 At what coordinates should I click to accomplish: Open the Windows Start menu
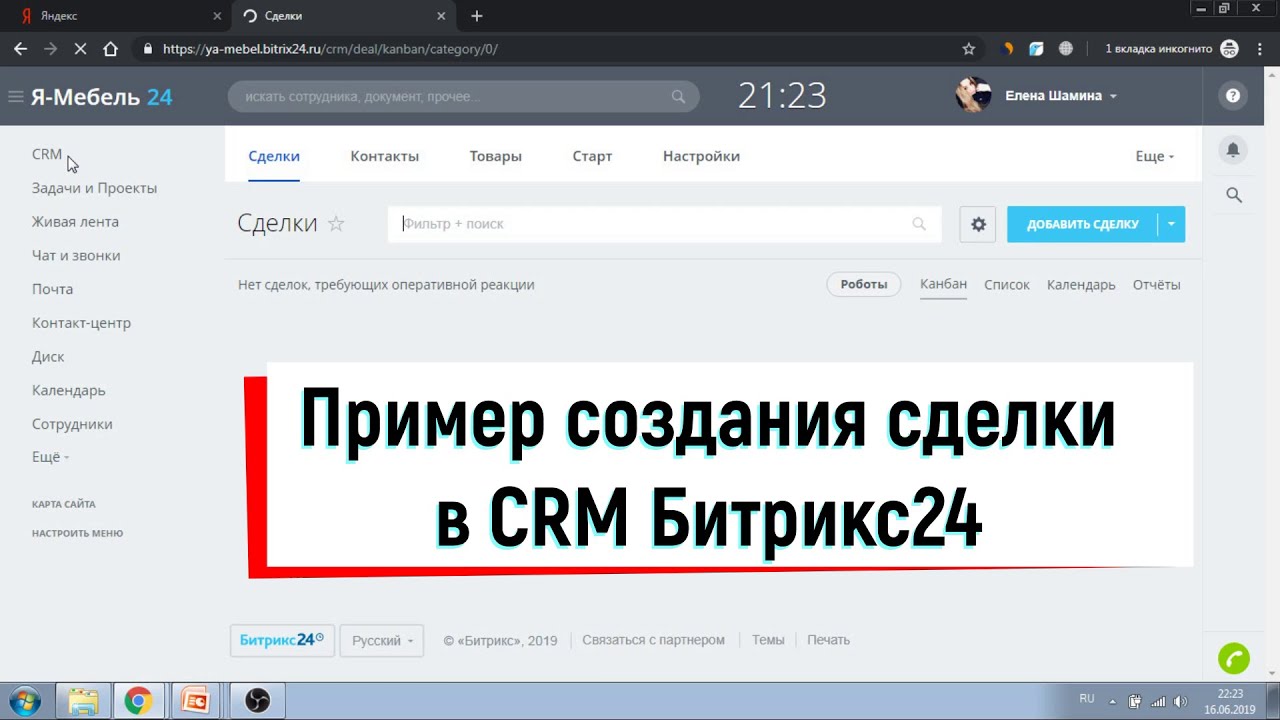click(x=24, y=700)
